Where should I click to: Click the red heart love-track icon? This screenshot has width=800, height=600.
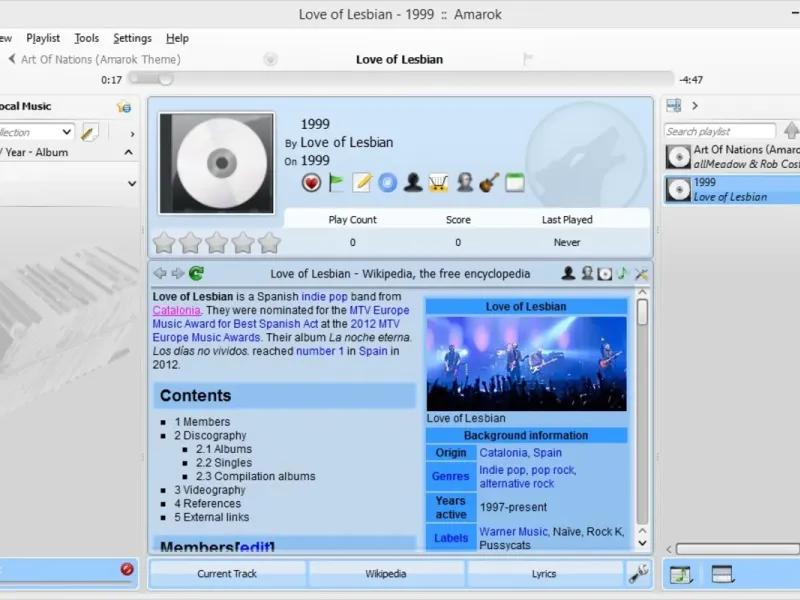tap(311, 183)
